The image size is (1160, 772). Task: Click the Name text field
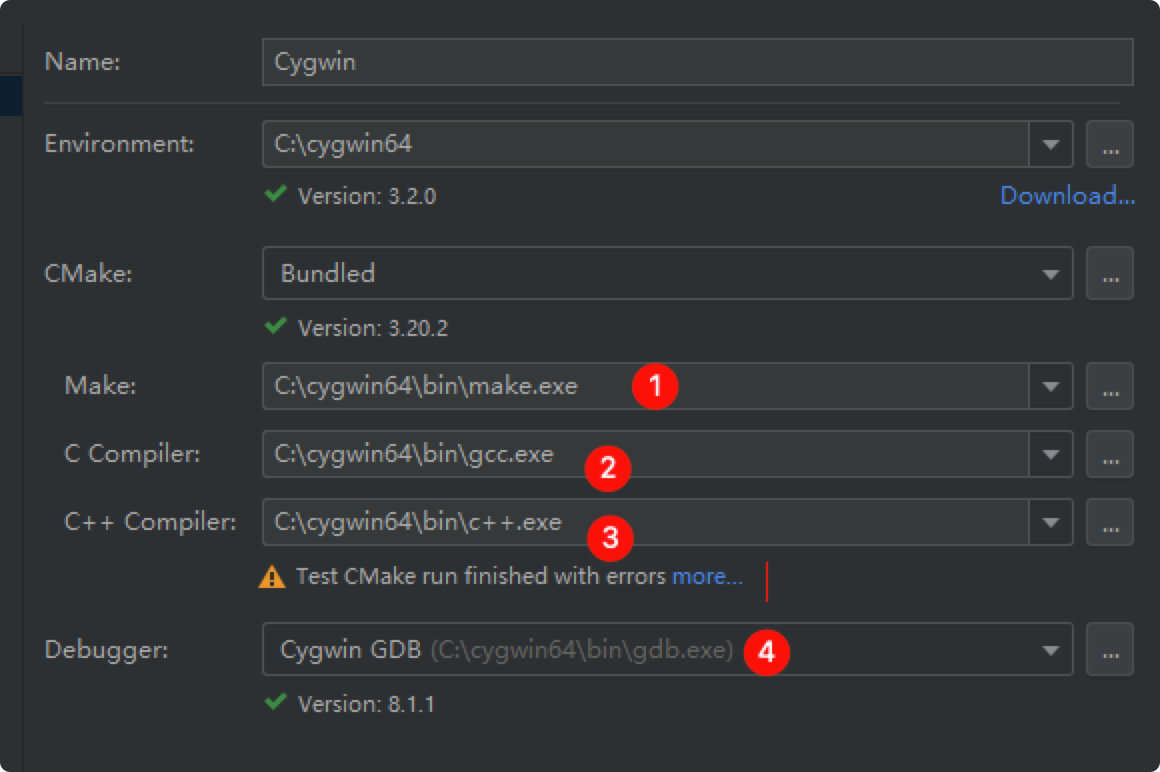[696, 62]
